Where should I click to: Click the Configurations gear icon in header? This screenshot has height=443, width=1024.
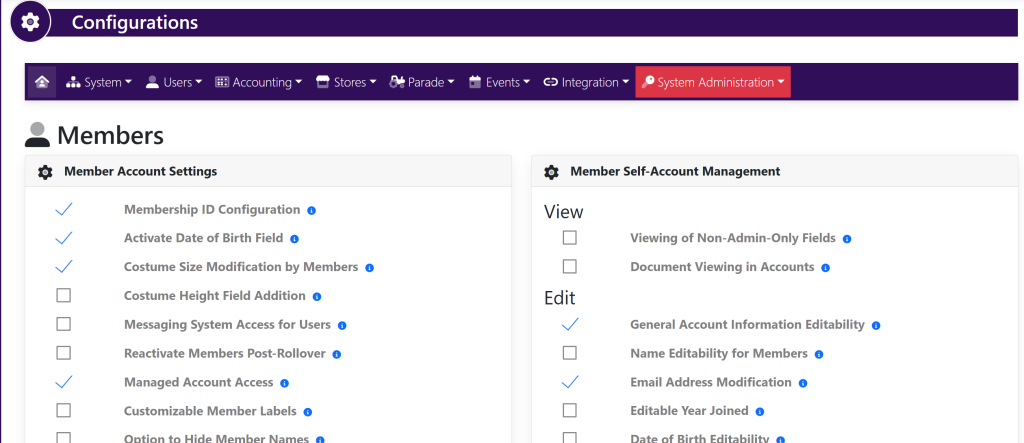tap(31, 22)
